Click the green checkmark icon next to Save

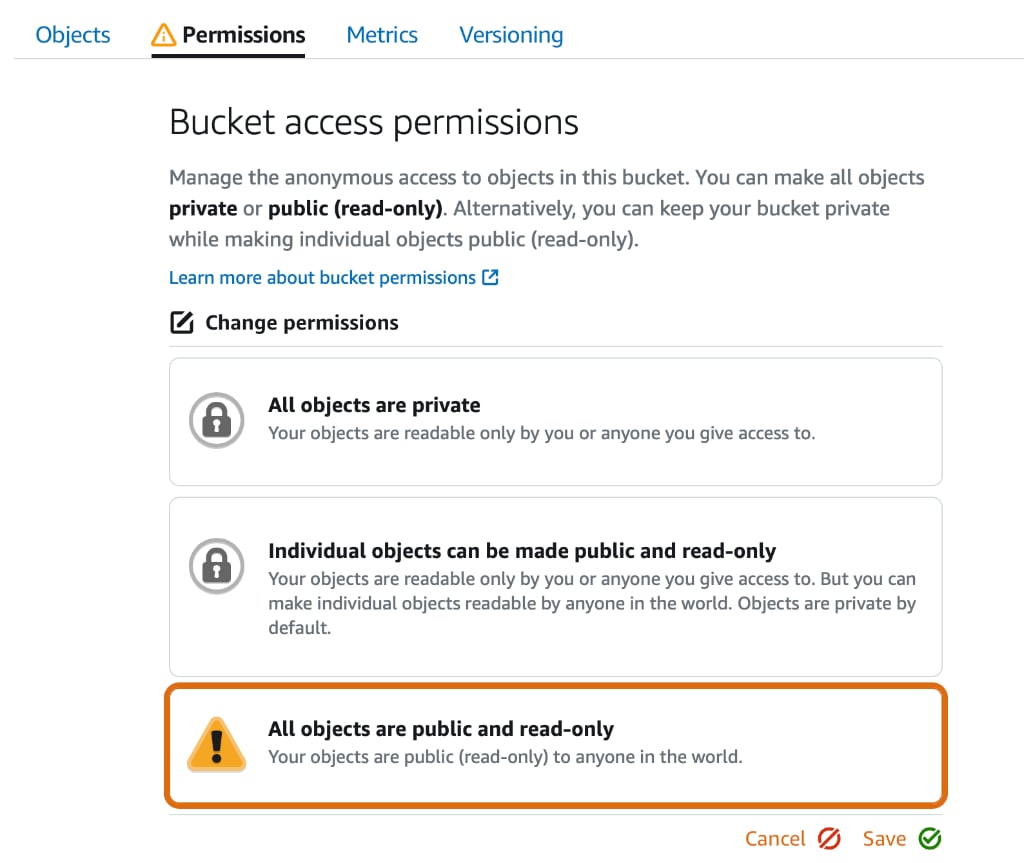929,838
